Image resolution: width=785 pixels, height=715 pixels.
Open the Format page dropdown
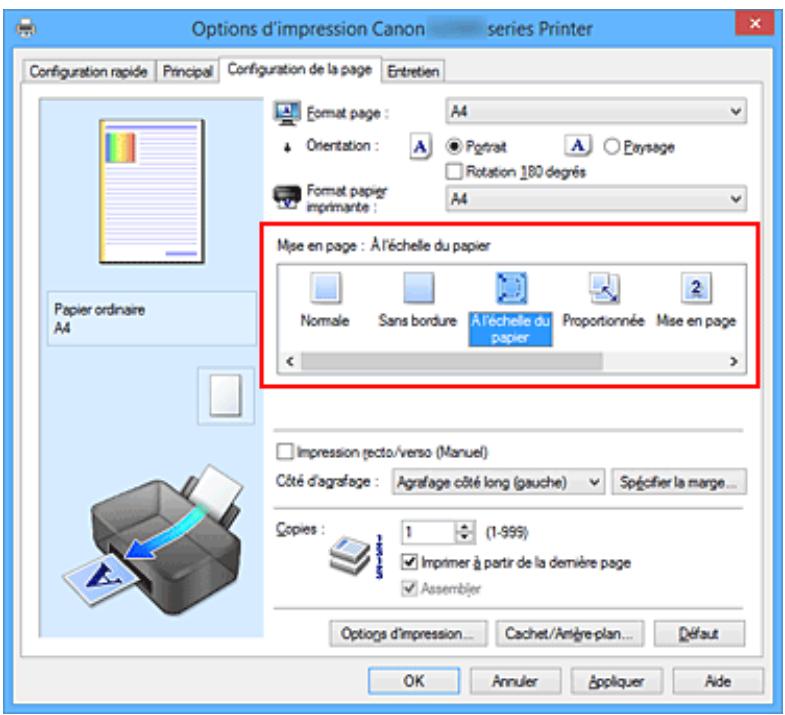(x=596, y=111)
